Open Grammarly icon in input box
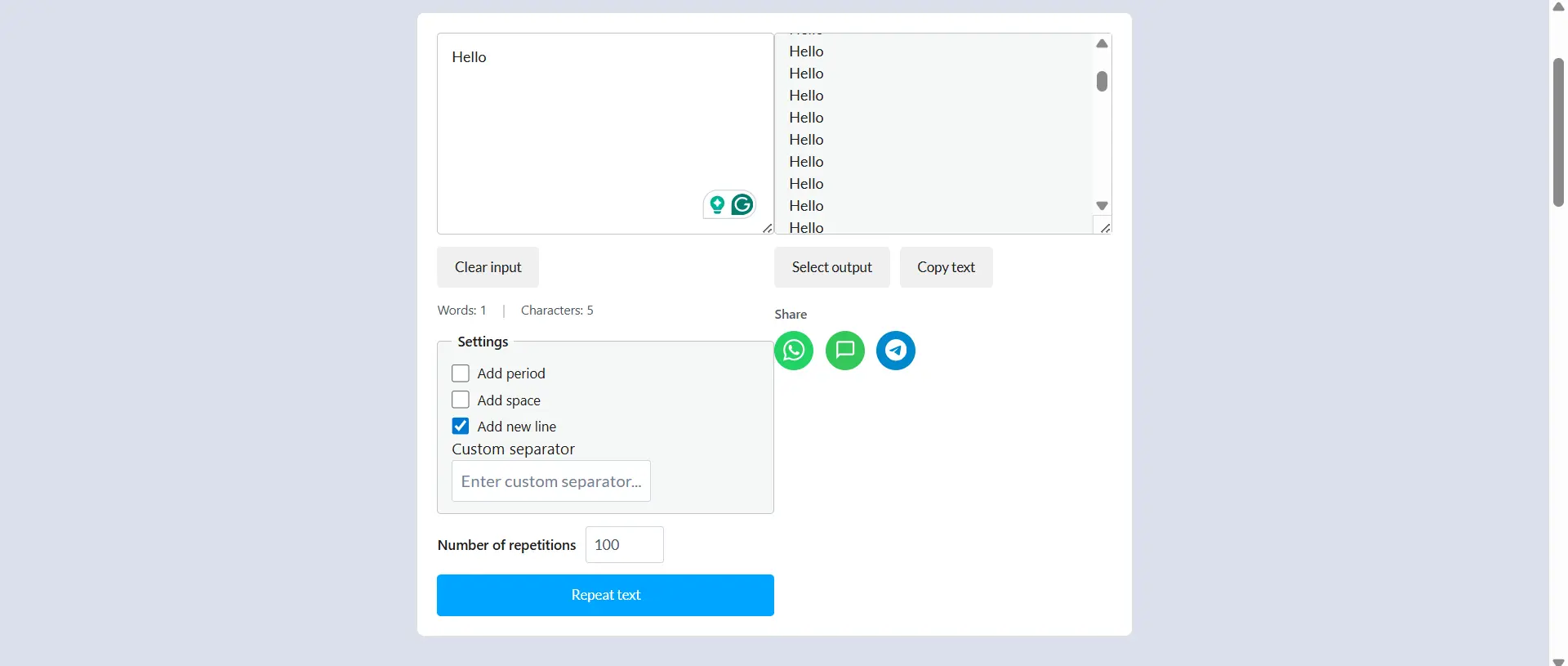1568x666 pixels. pyautogui.click(x=742, y=204)
